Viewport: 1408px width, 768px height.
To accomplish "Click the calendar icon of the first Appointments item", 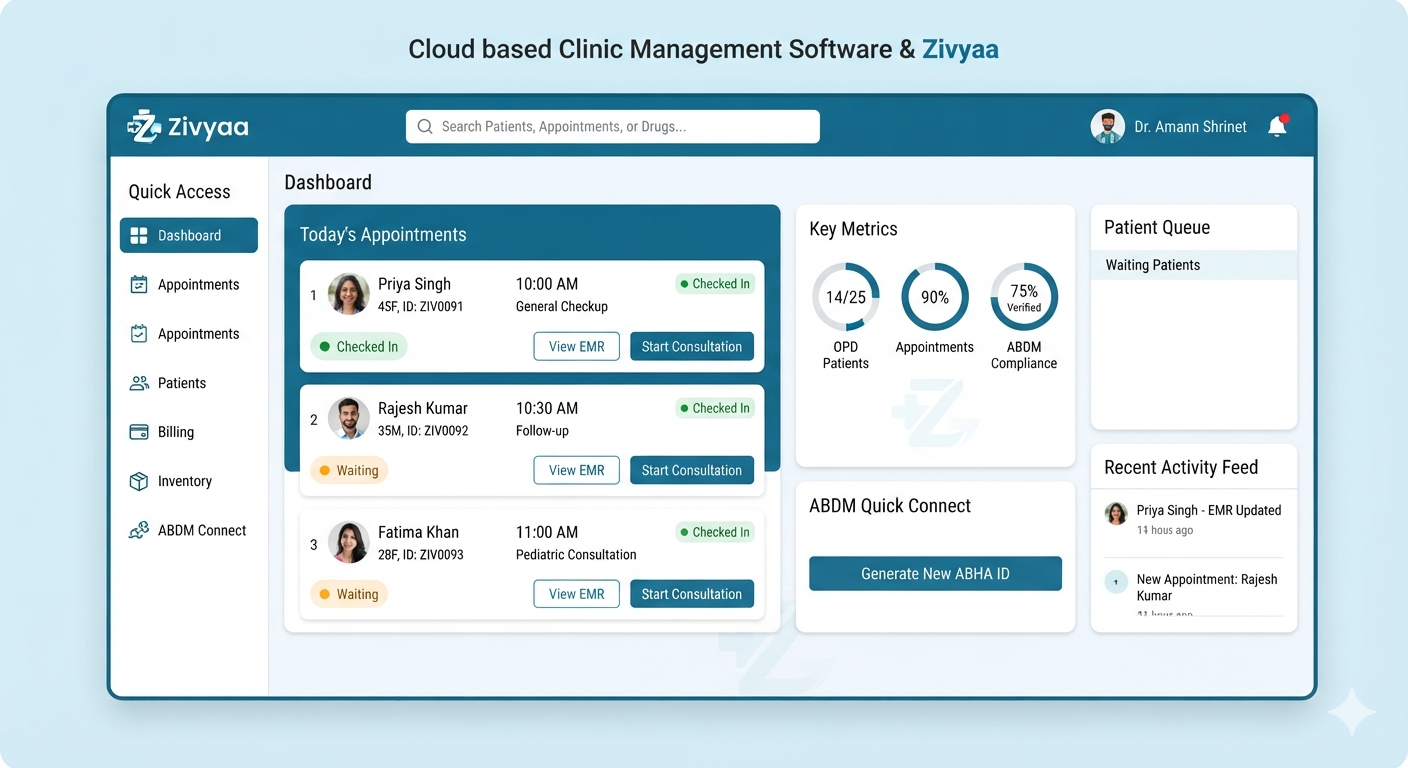I will [139, 284].
